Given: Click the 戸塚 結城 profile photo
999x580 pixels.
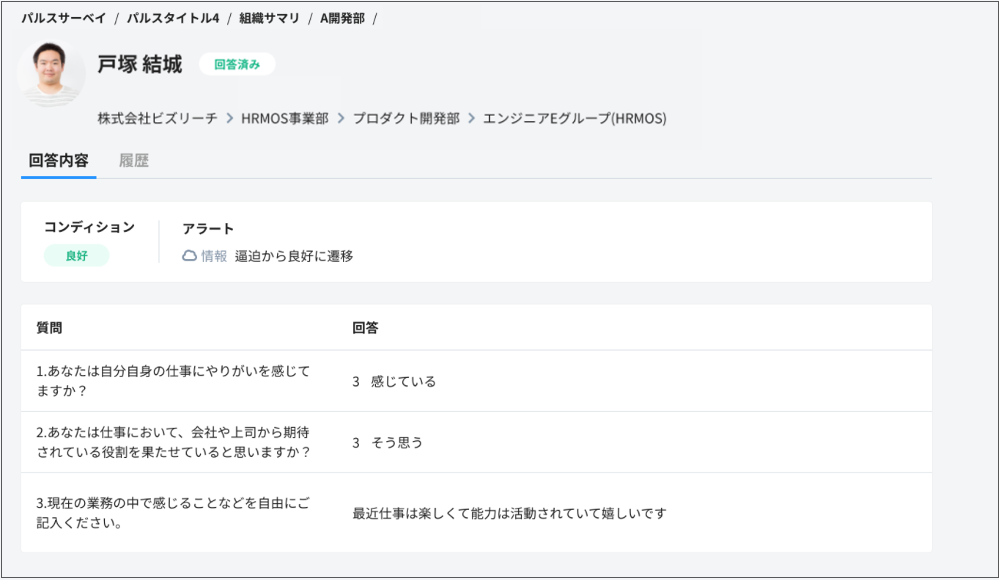Looking at the screenshot, I should pyautogui.click(x=51, y=73).
